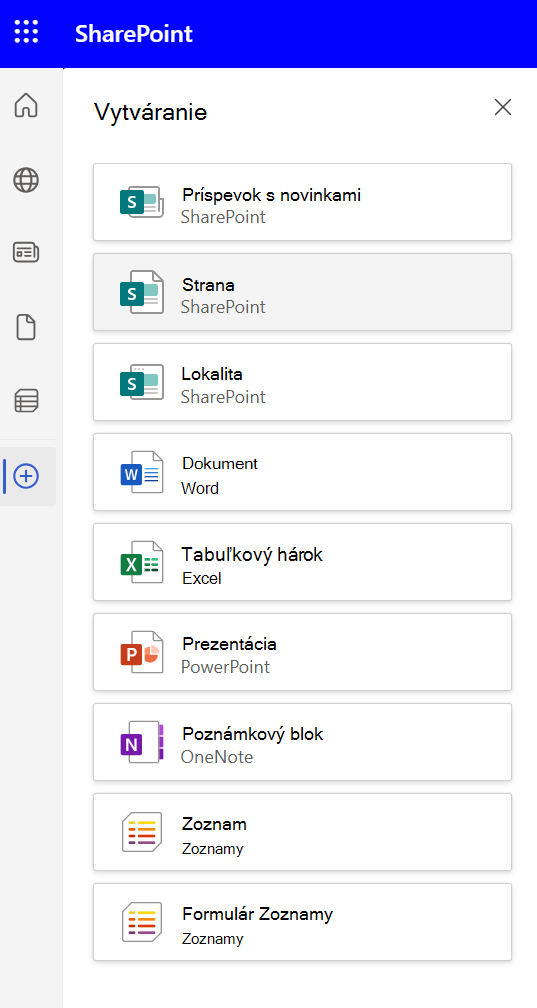
Task: Create a new Zoznam list
Action: (x=302, y=832)
